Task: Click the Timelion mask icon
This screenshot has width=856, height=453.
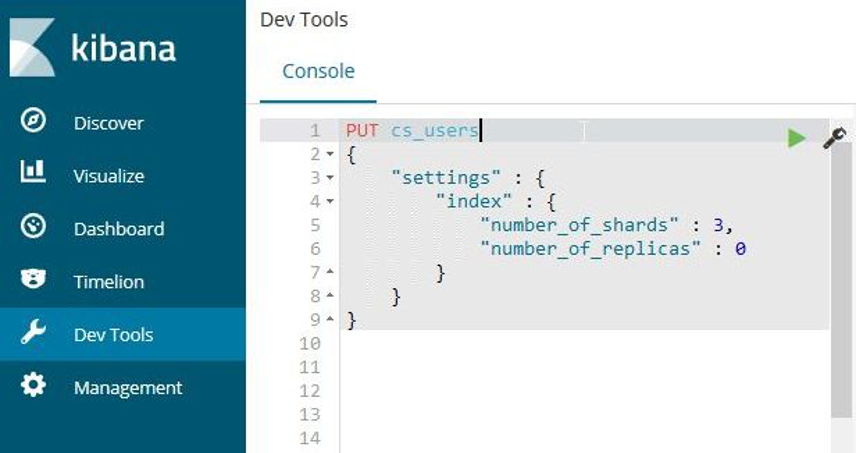Action: coord(33,280)
